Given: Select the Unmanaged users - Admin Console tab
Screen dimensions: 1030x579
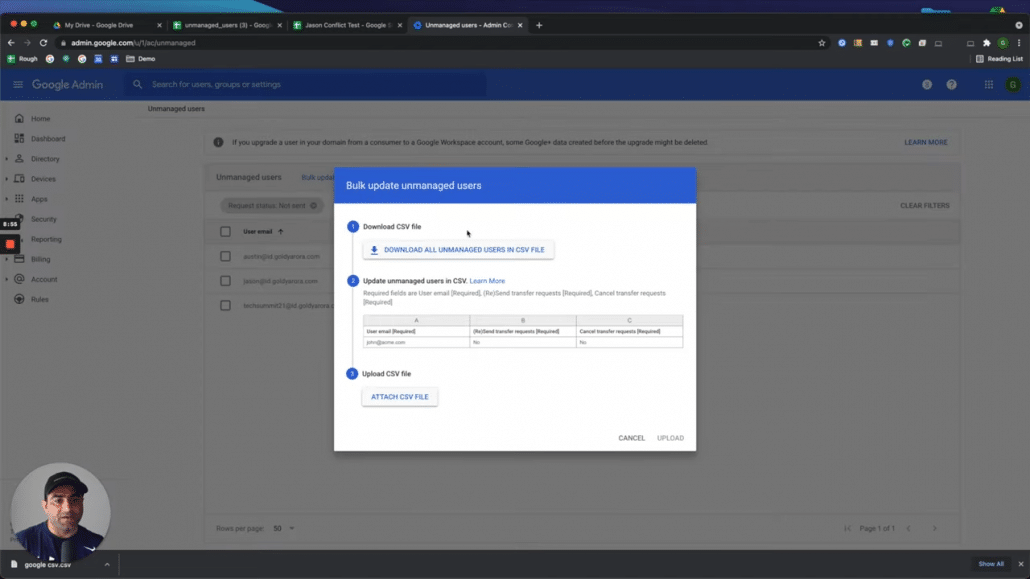Looking at the screenshot, I should (468, 25).
